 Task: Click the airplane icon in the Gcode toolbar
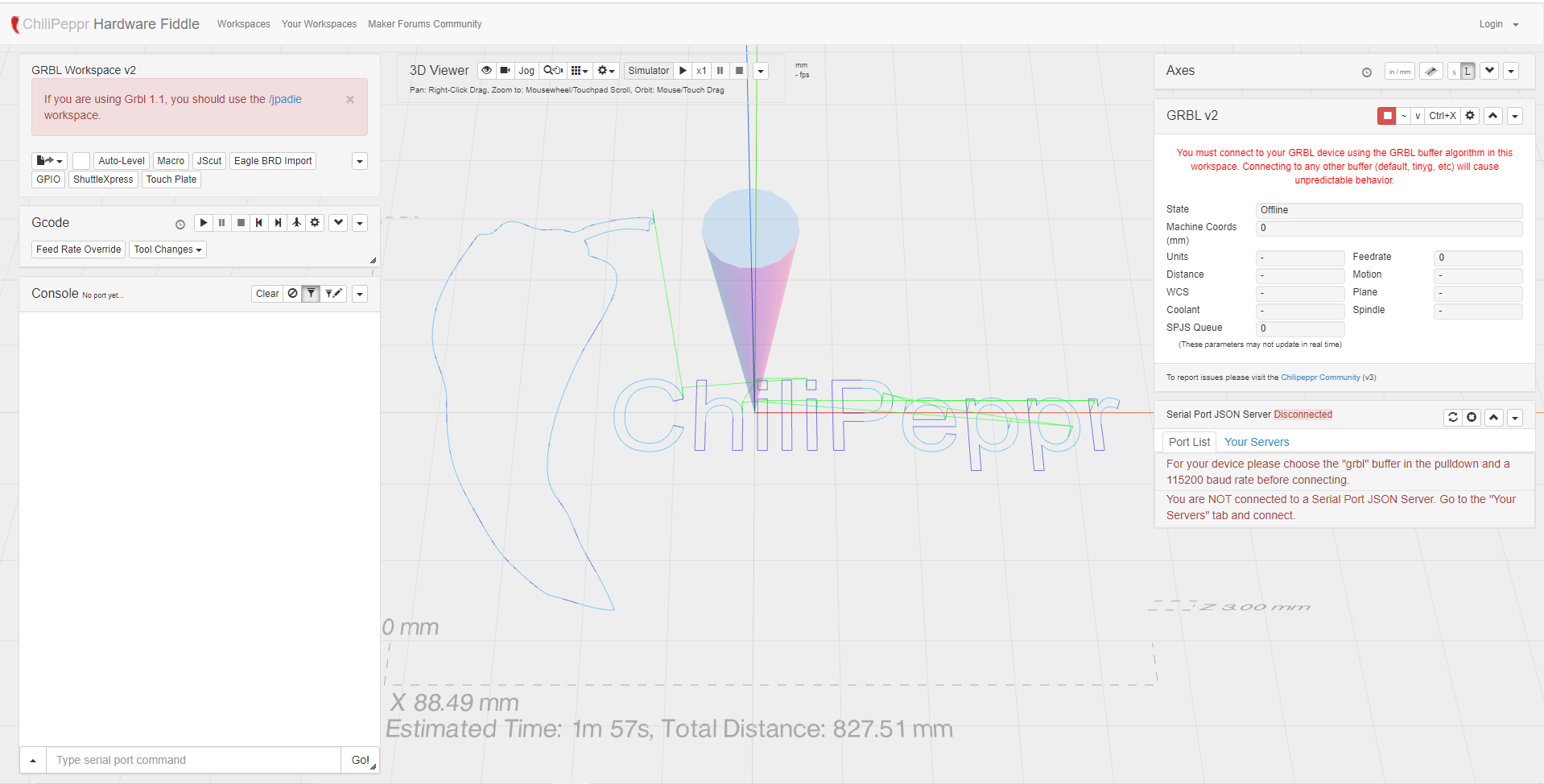click(296, 223)
